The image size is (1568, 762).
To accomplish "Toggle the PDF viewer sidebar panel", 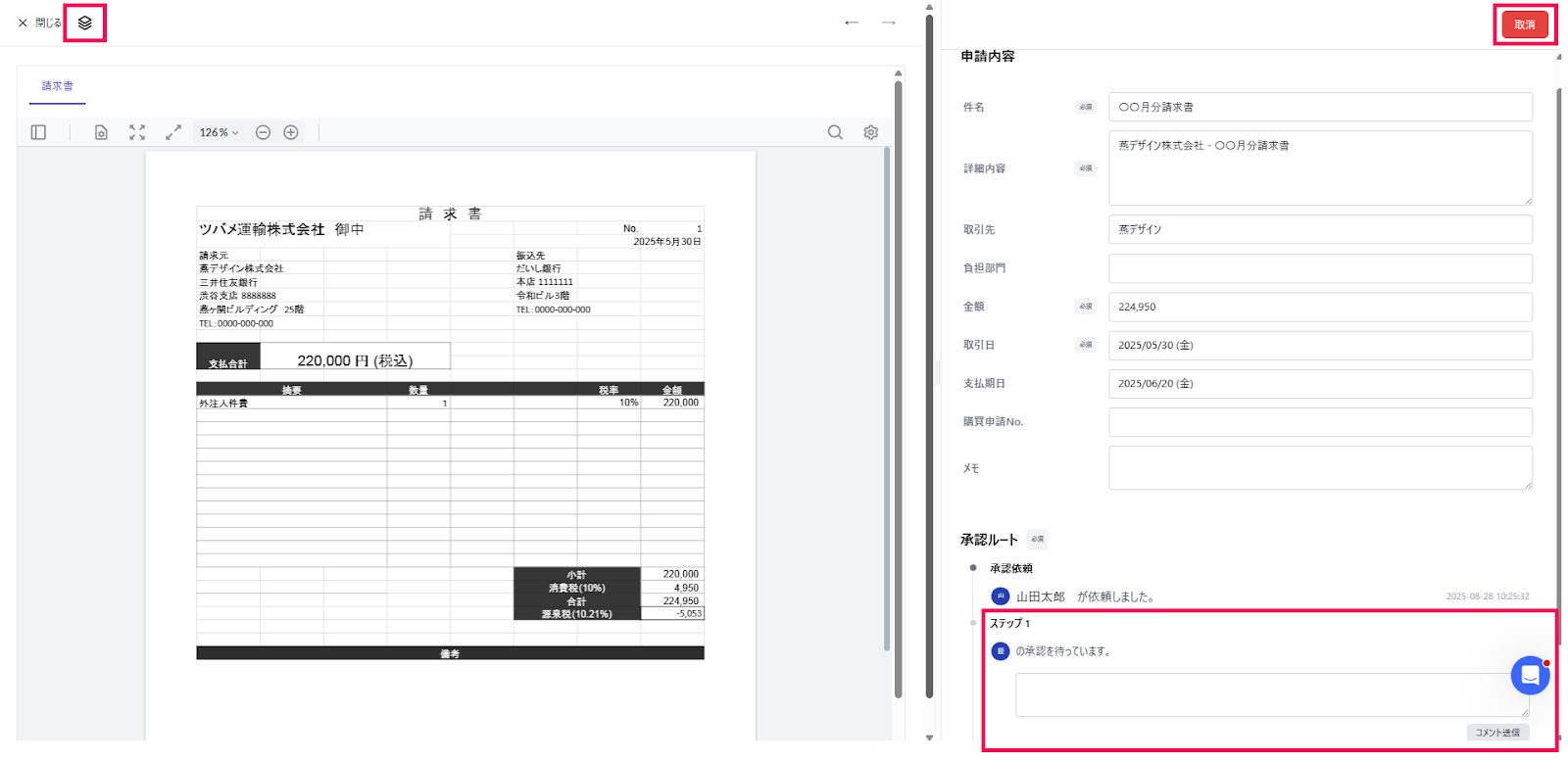I will (38, 132).
